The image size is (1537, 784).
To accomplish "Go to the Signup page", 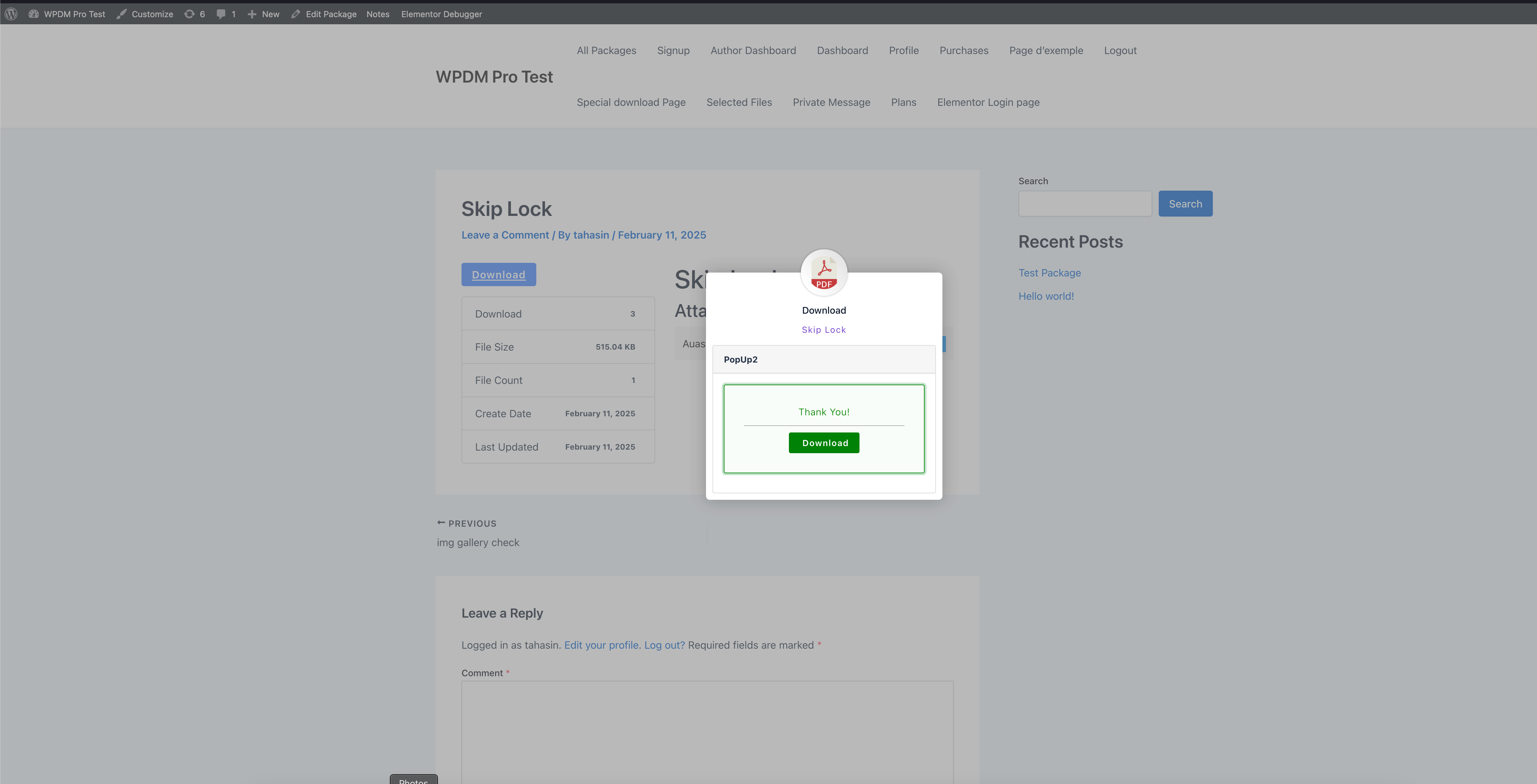I will pyautogui.click(x=673, y=51).
